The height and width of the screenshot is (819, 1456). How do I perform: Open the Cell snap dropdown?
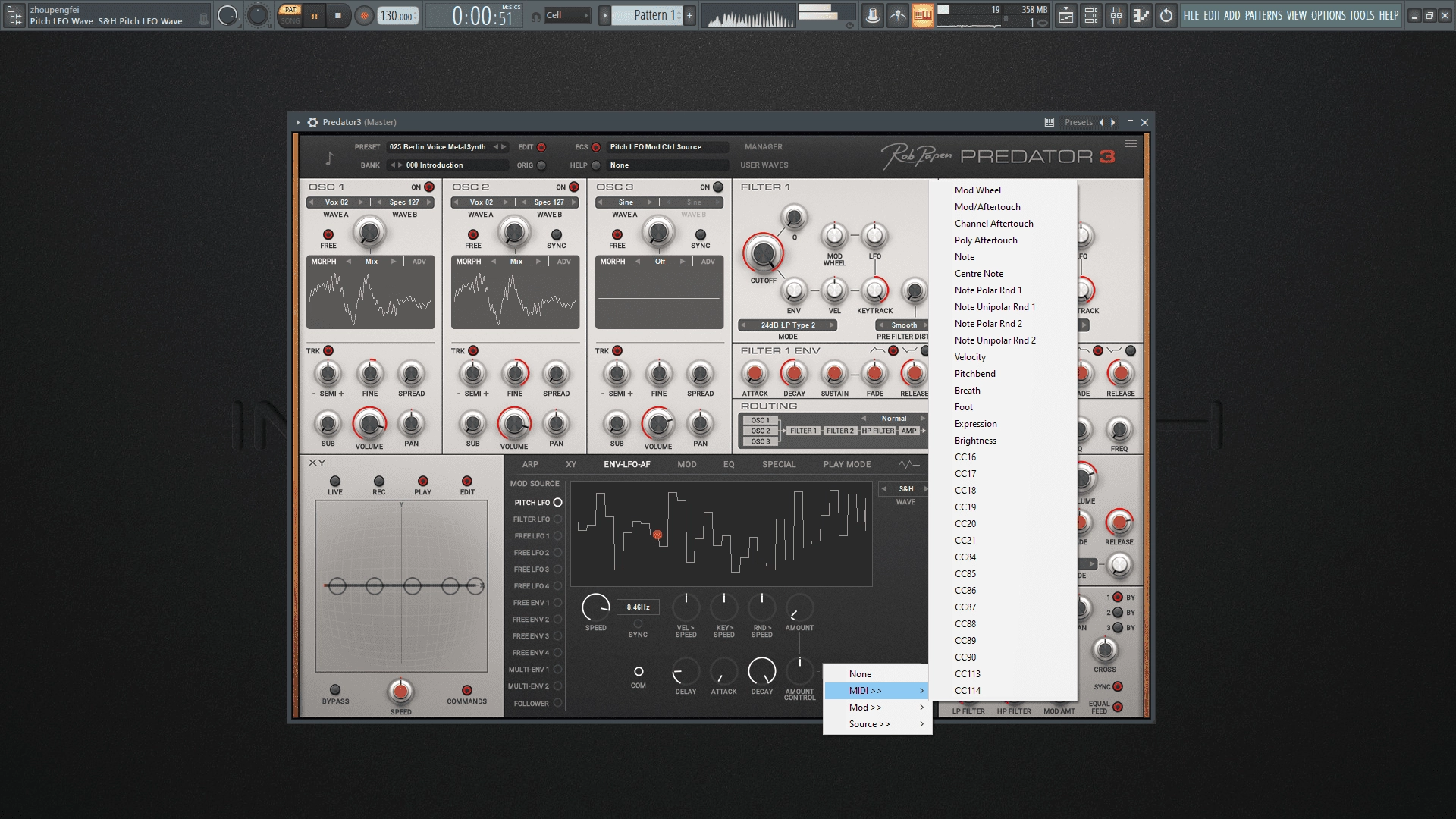[567, 15]
